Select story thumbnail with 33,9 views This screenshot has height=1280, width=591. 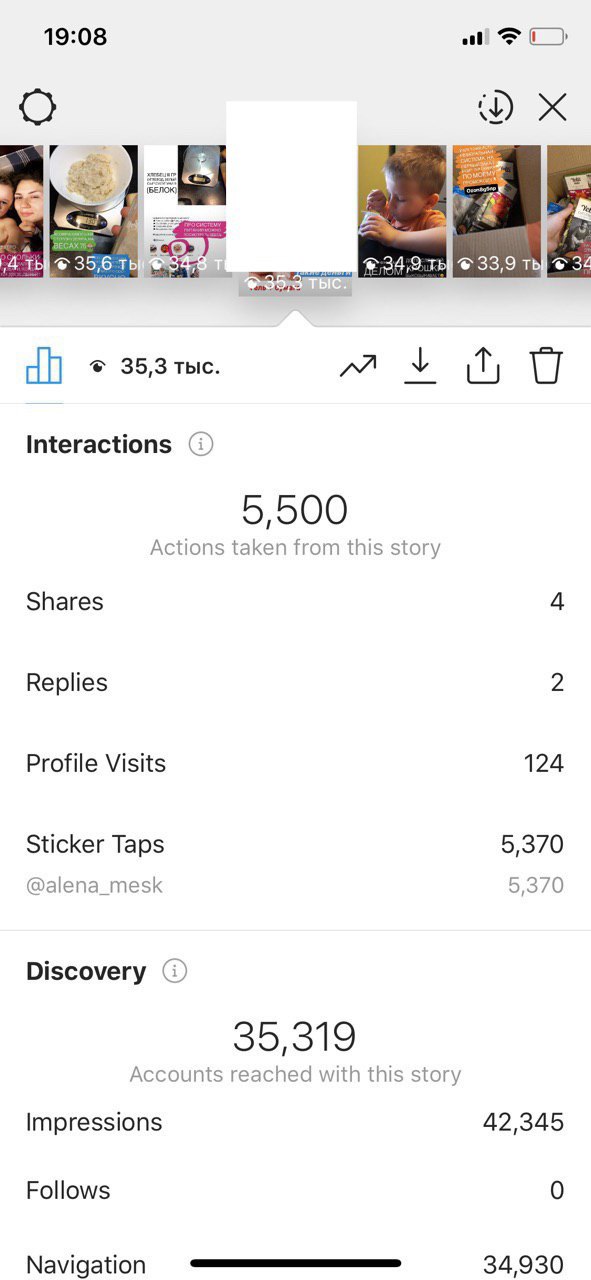point(497,211)
